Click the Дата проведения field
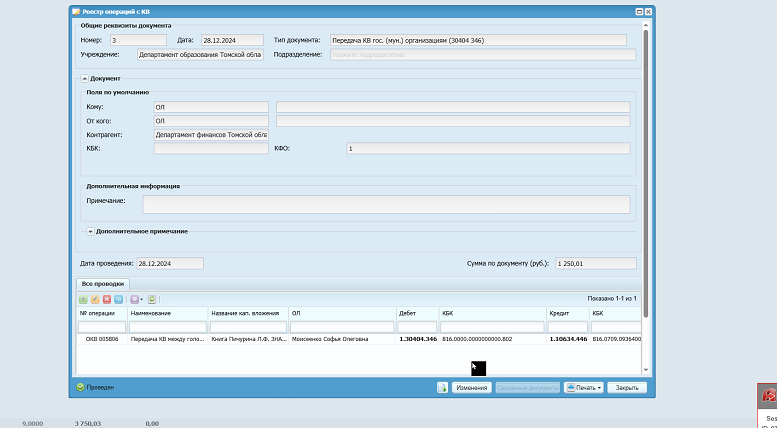This screenshot has width=777, height=428. click(170, 264)
